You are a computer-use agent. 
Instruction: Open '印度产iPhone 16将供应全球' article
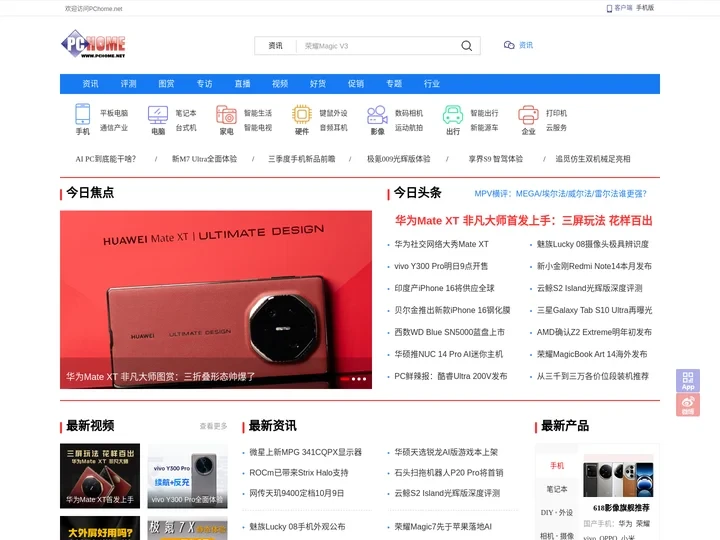[x=444, y=288]
